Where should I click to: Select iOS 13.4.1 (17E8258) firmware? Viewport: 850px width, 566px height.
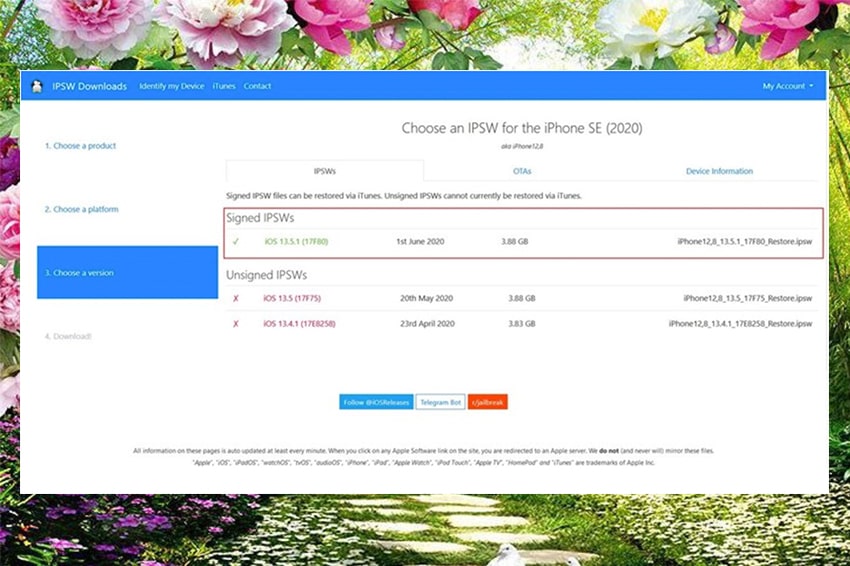tap(299, 324)
